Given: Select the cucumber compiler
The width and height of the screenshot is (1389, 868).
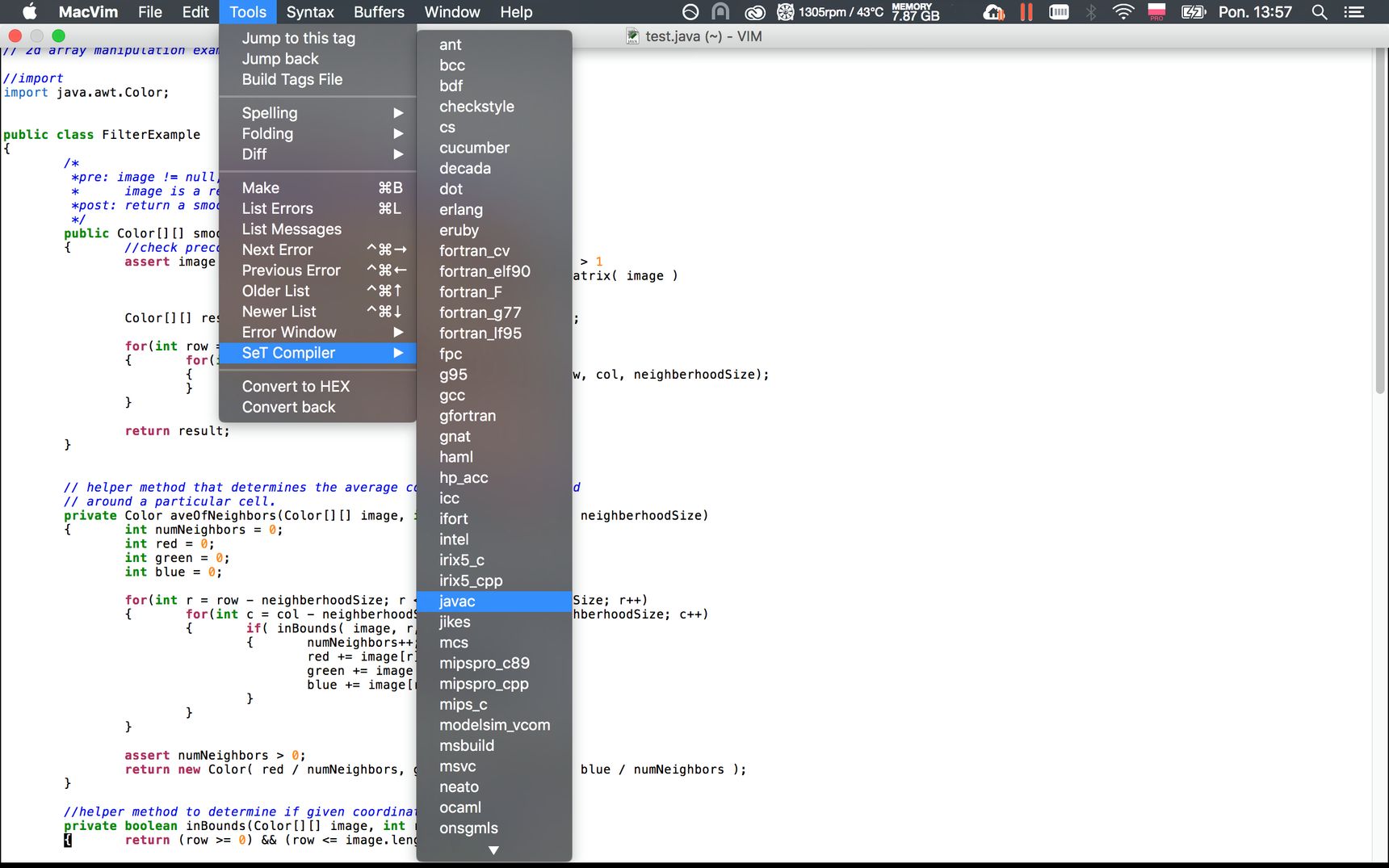Looking at the screenshot, I should coord(494,148).
